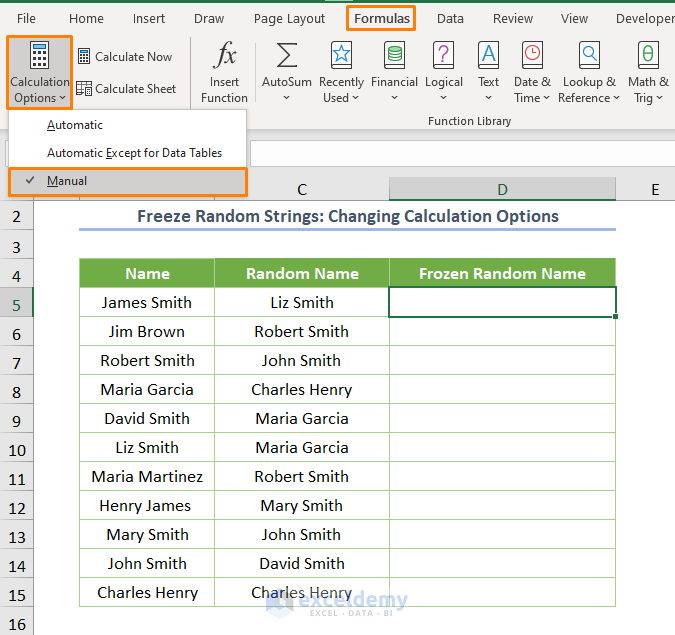Click cell containing Jim Brown
The height and width of the screenshot is (635, 675).
[x=147, y=331]
